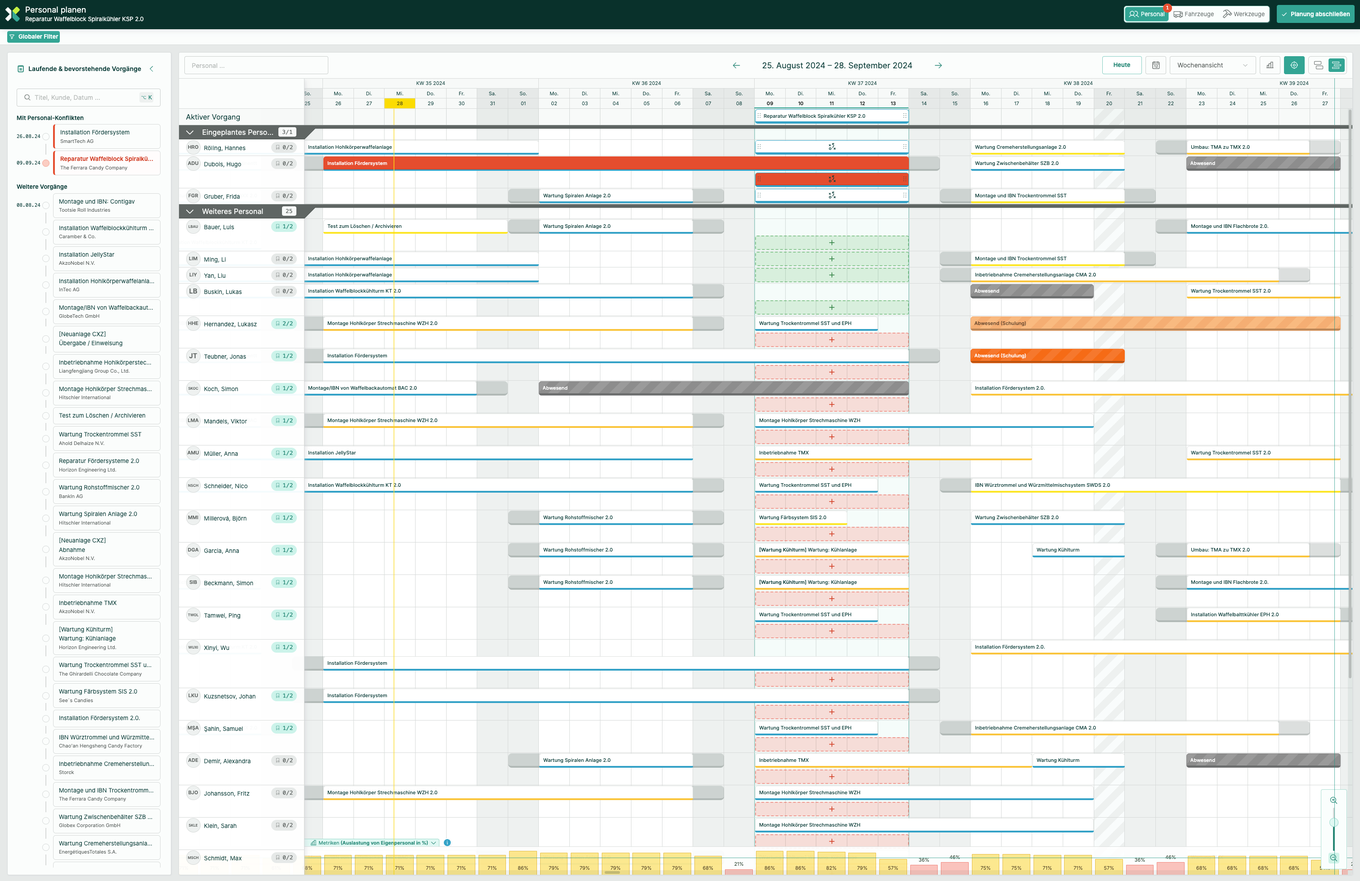Go to previous period with left arrow

tap(737, 65)
